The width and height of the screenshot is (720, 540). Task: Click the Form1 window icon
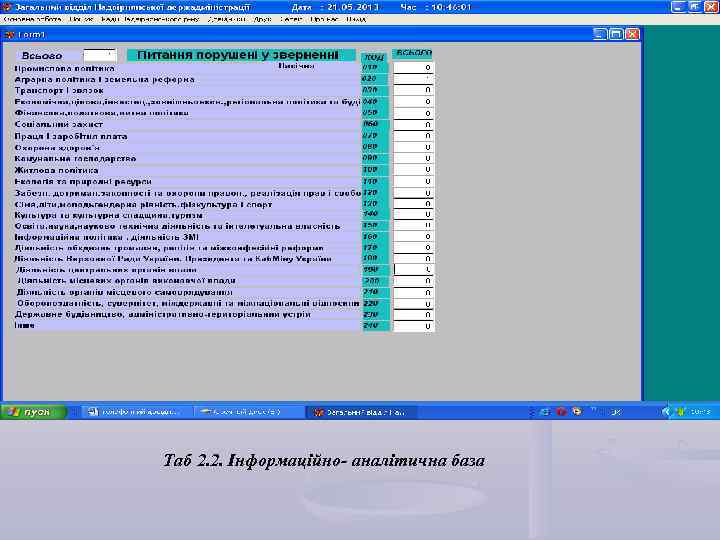click(x=9, y=34)
